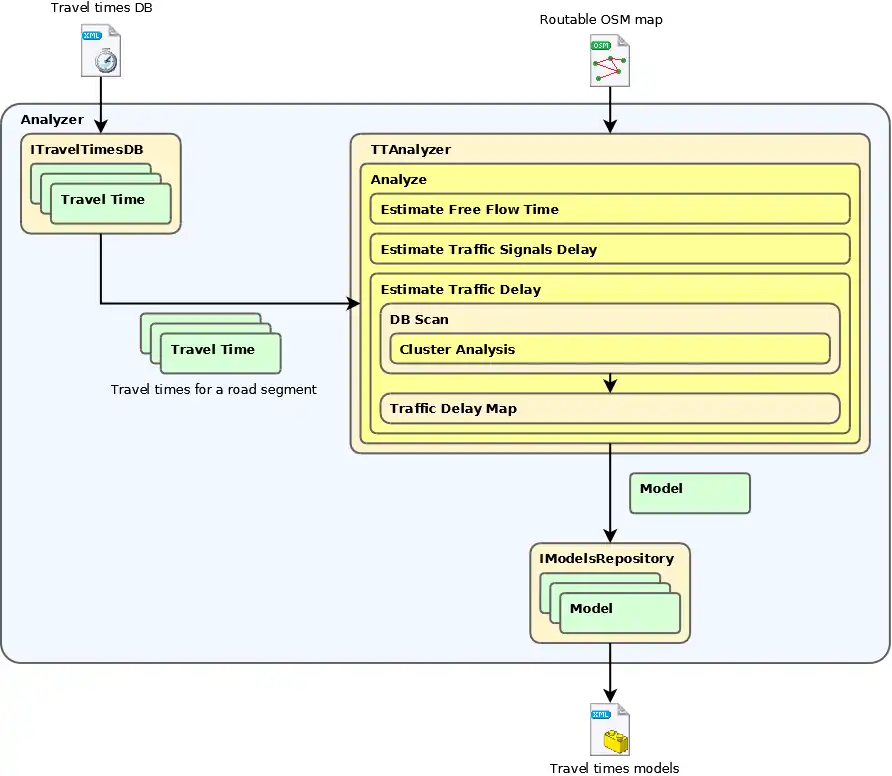Click the Estimate Traffic Delay heading

460,290
